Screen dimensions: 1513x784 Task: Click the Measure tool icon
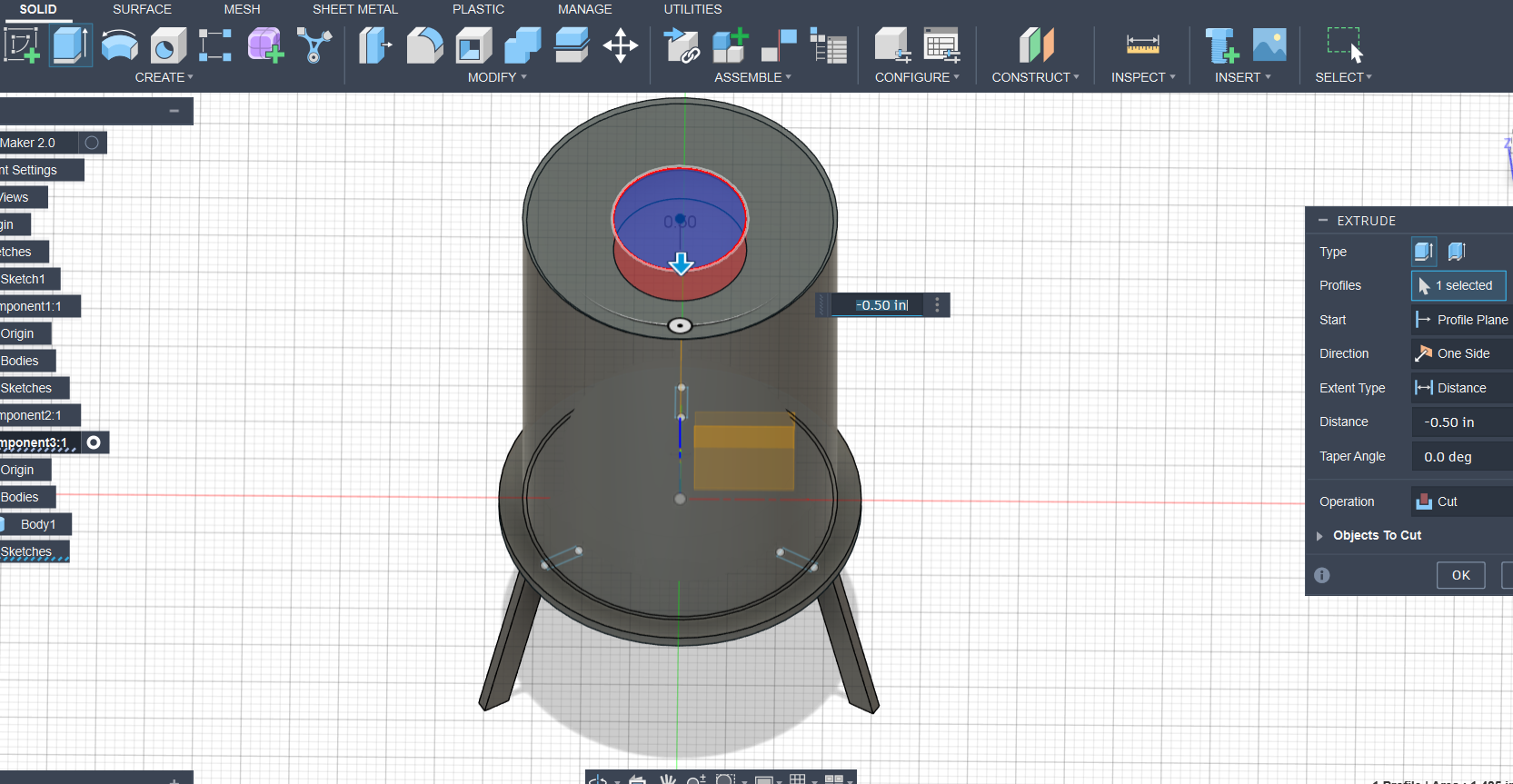click(x=1142, y=44)
